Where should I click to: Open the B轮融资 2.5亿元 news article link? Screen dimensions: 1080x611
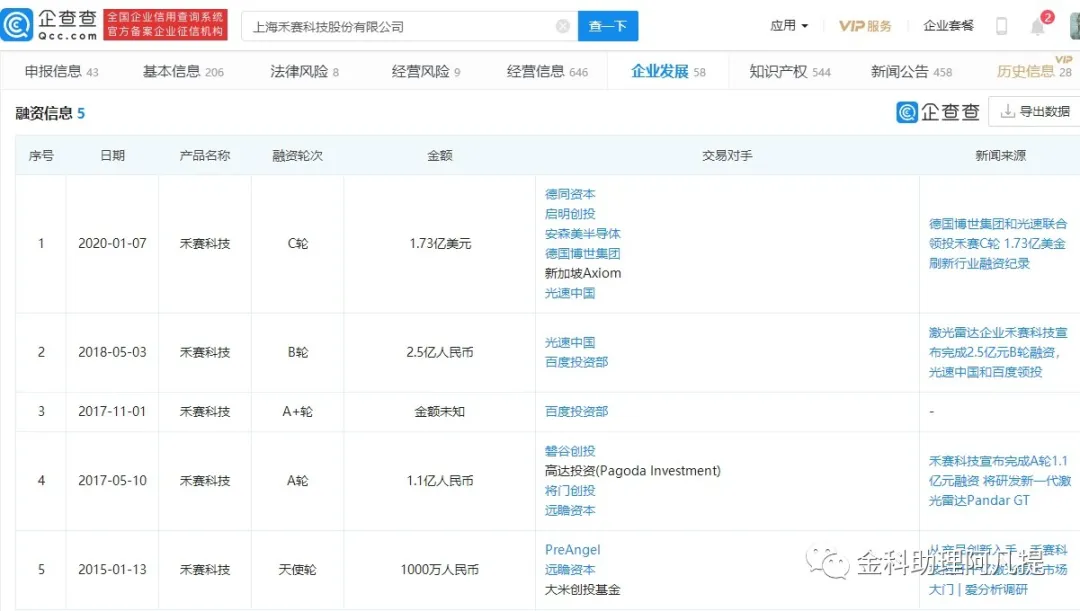997,352
